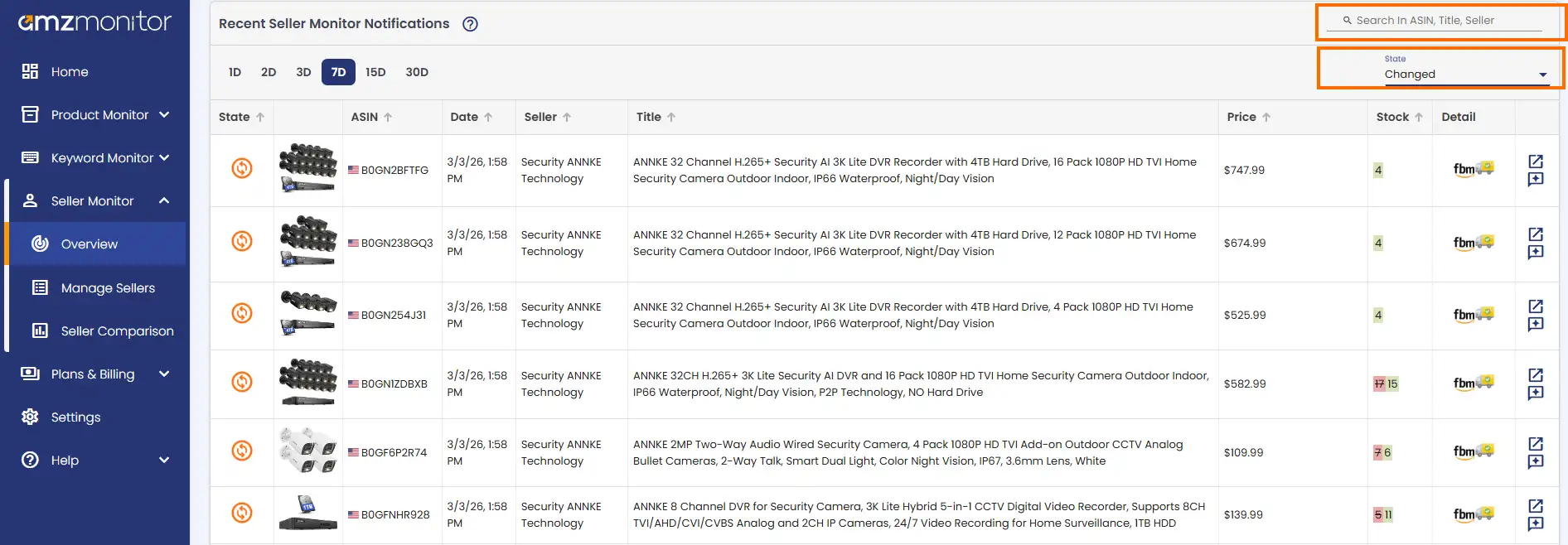Open the help icon beside Recent Seller Monitor Notifications
This screenshot has height=545, width=1568.
tap(470, 24)
